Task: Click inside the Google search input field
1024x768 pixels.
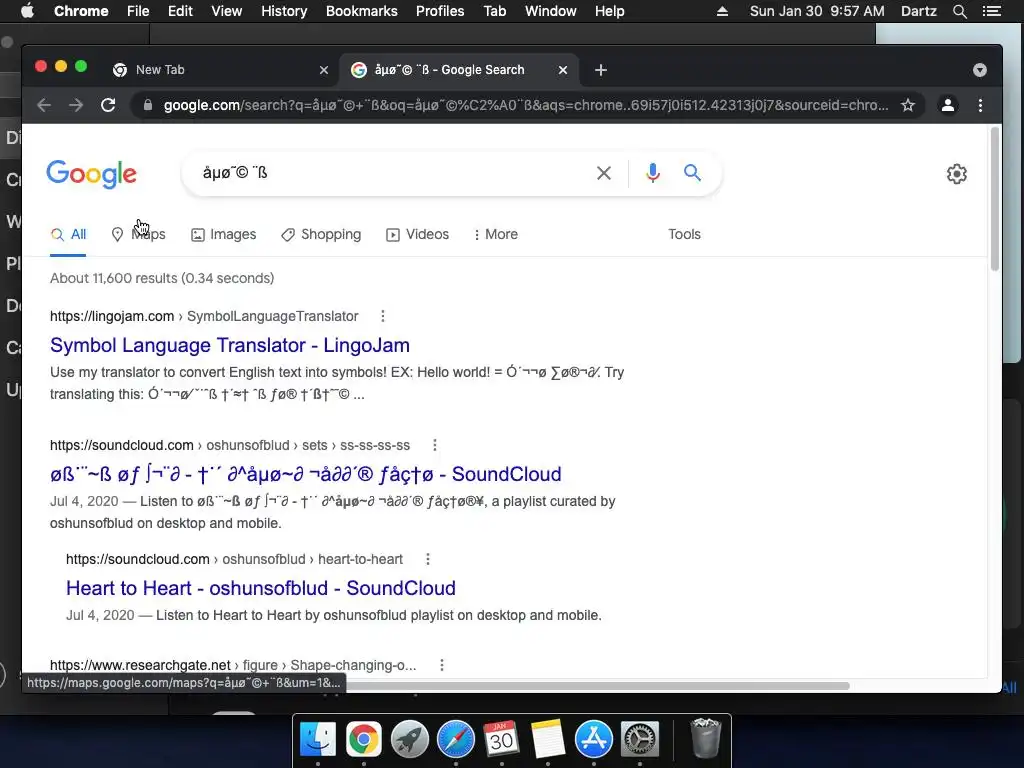Action: click(x=392, y=173)
